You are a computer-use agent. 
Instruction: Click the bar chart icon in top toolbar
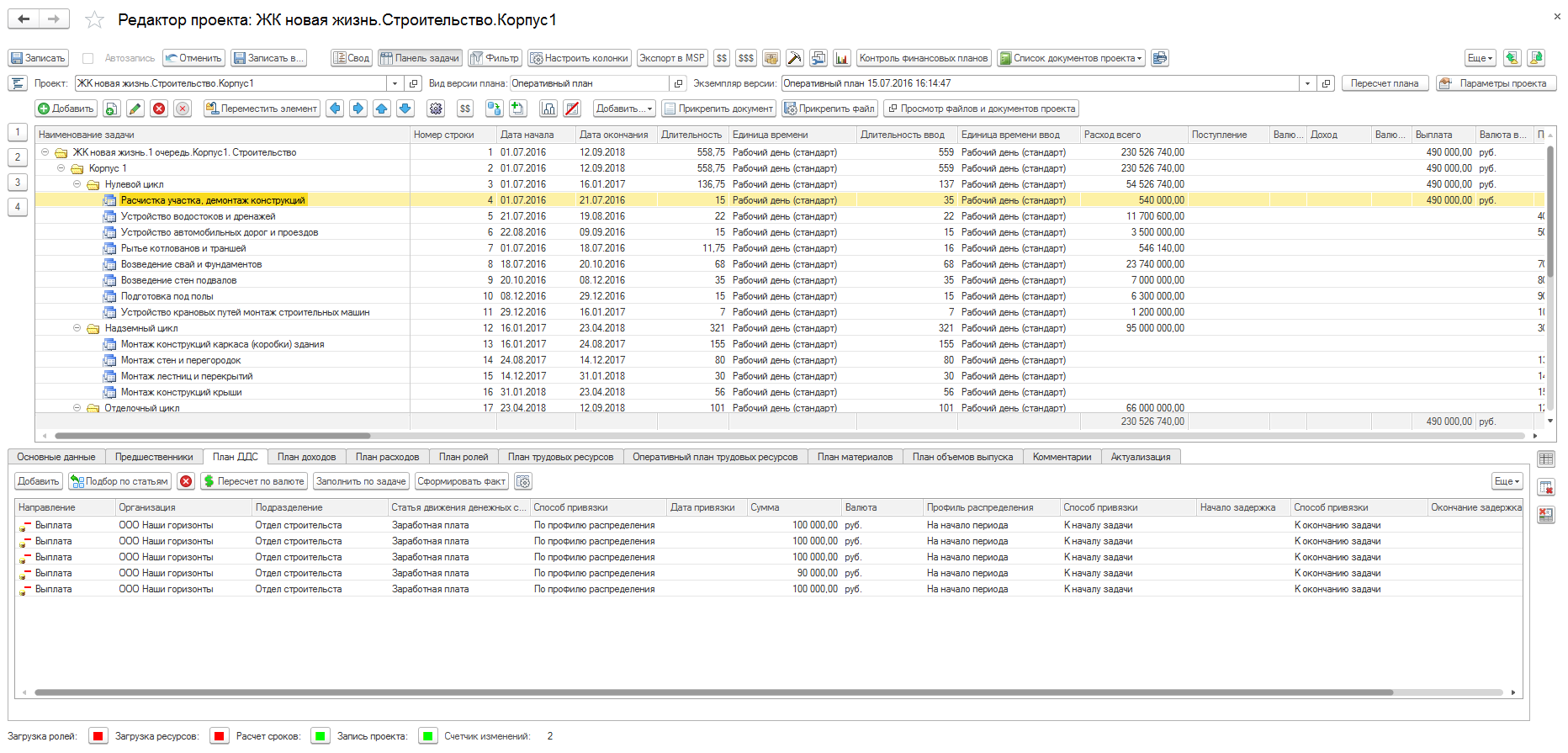click(x=842, y=58)
